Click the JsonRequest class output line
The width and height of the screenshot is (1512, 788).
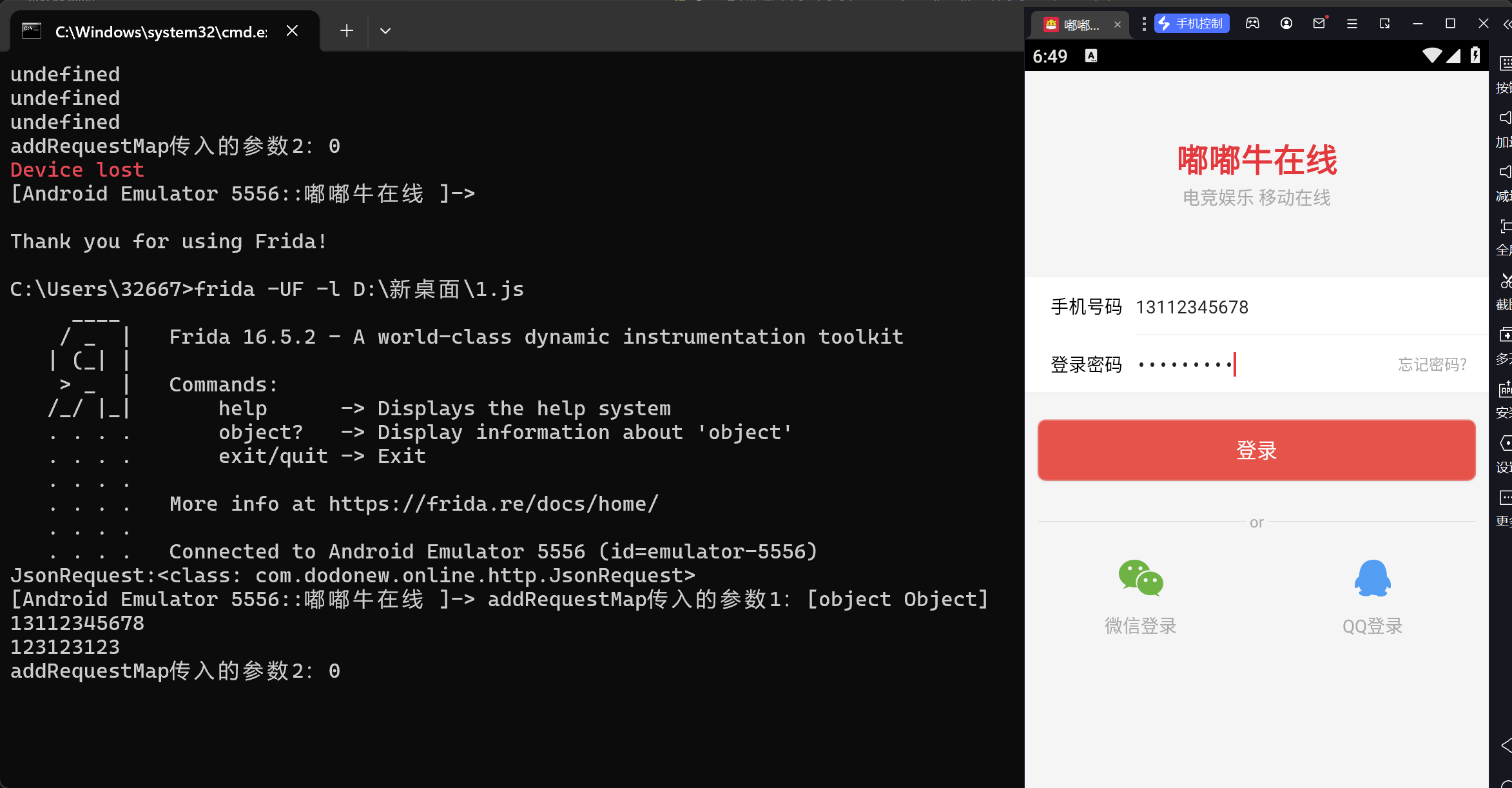click(353, 576)
